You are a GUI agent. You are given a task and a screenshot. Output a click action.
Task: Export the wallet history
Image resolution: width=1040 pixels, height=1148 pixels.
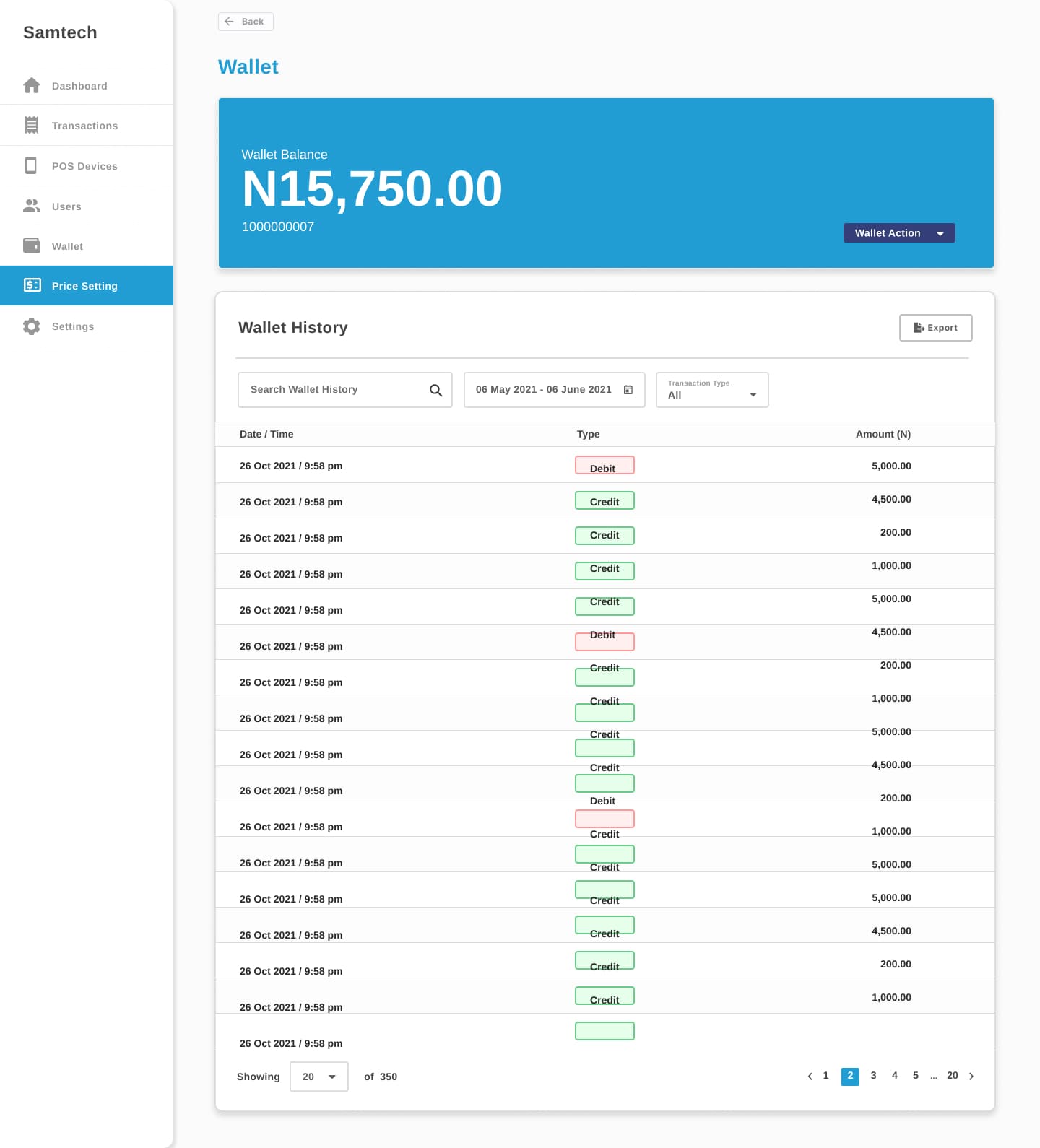tap(936, 328)
